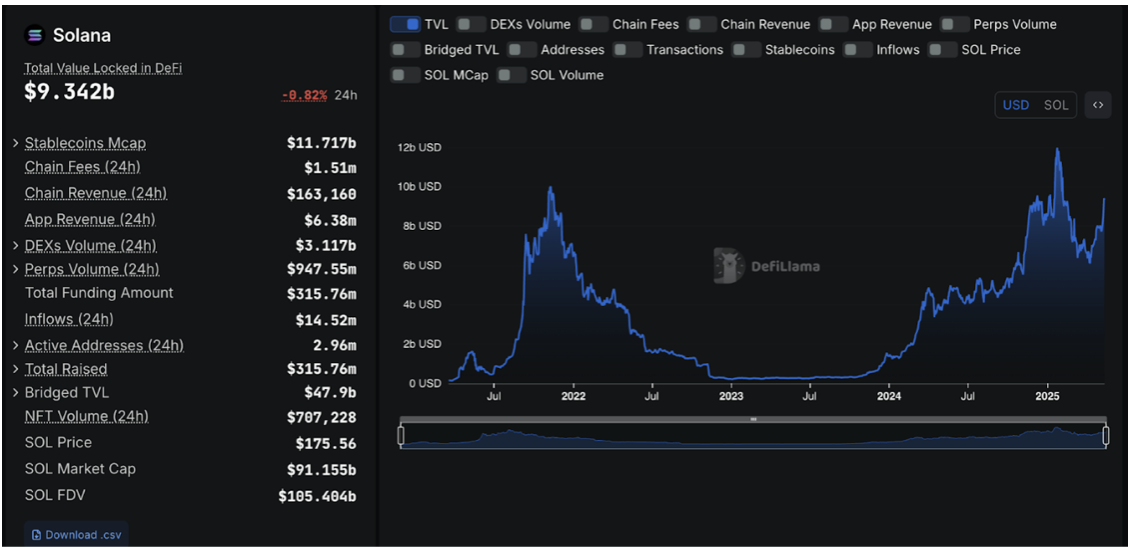Click the $47.9b Bridged TVL value
The height and width of the screenshot is (550, 1128).
pos(330,393)
